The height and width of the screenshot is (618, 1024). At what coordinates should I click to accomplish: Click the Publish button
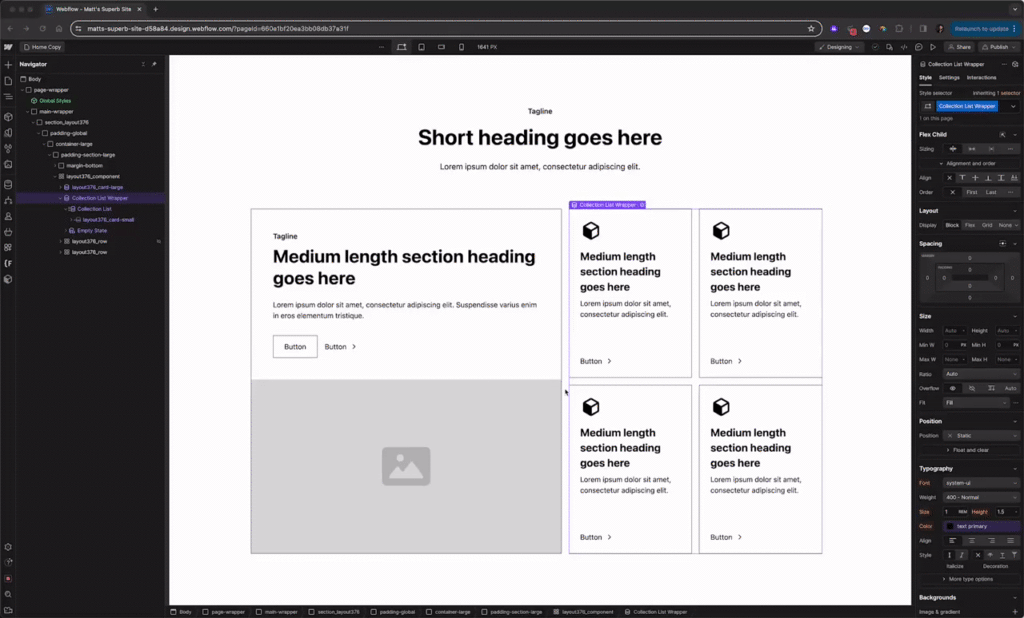click(x=997, y=47)
